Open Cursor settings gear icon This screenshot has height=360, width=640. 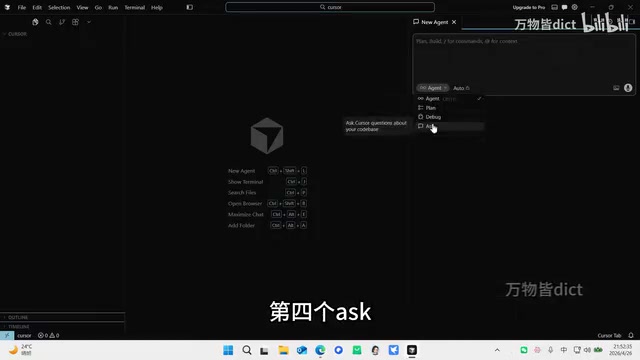point(575,7)
